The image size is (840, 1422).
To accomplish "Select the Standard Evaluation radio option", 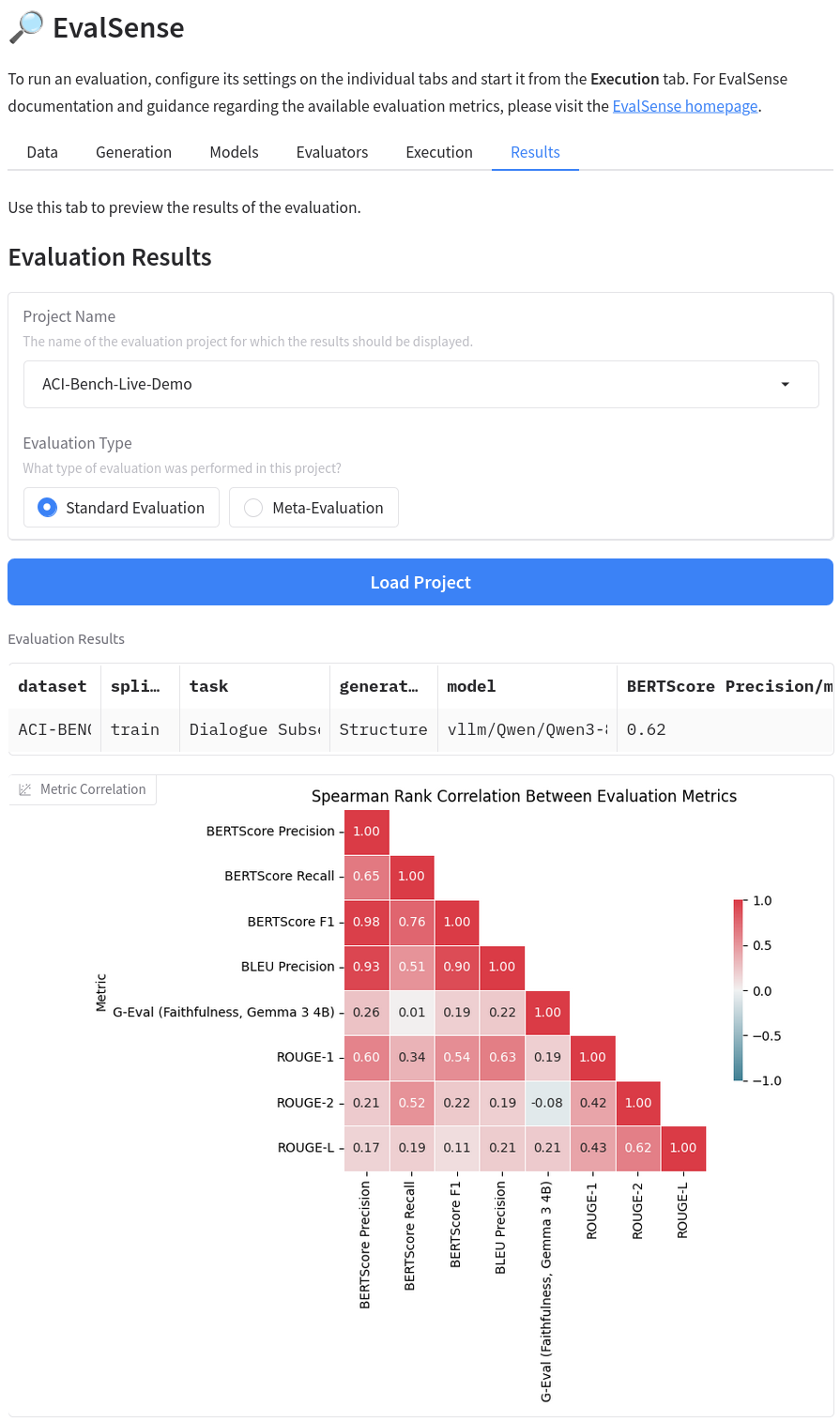I will (x=48, y=508).
